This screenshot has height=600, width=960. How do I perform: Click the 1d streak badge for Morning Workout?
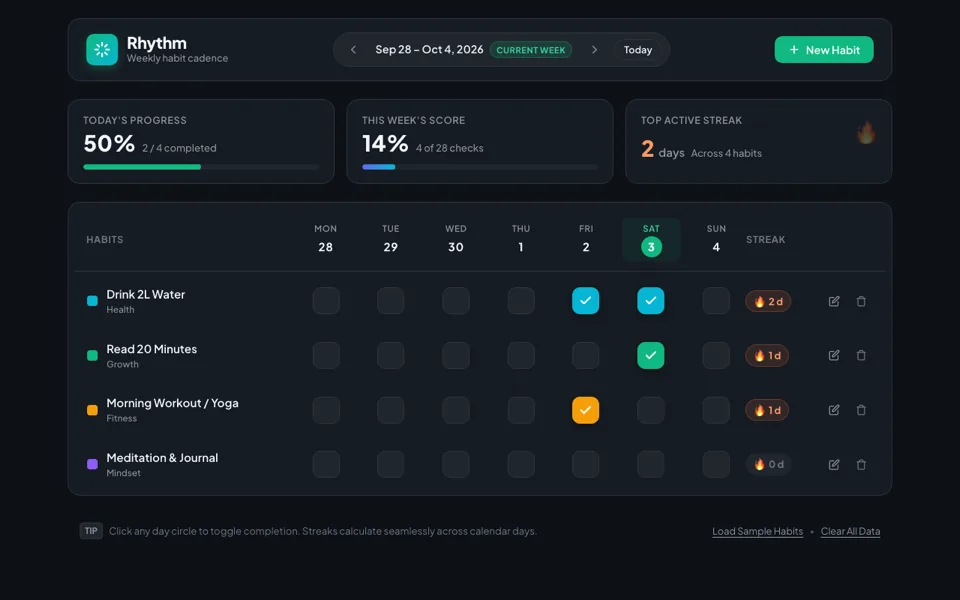click(767, 410)
